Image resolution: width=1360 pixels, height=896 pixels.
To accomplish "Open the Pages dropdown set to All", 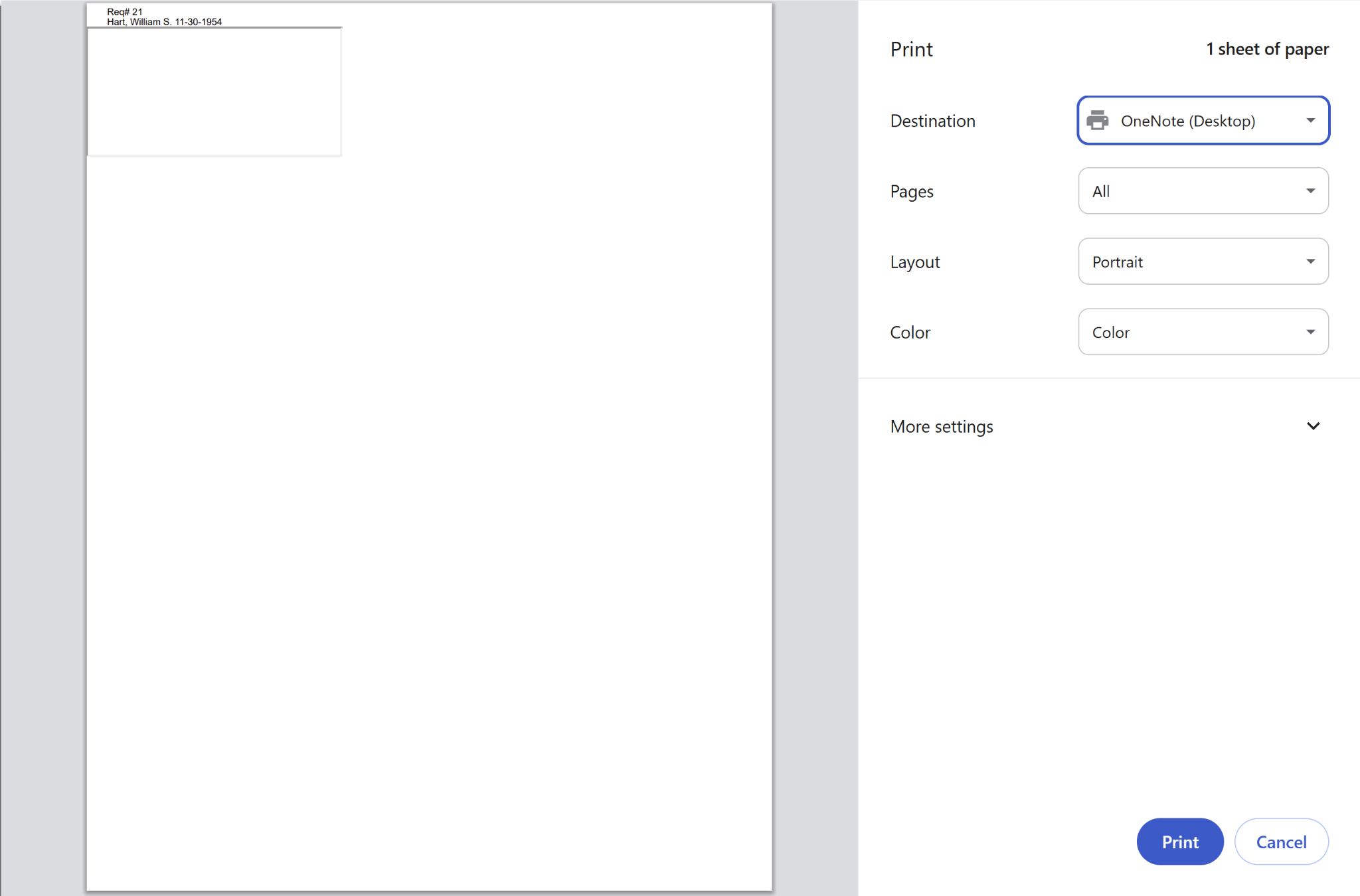I will (x=1202, y=191).
